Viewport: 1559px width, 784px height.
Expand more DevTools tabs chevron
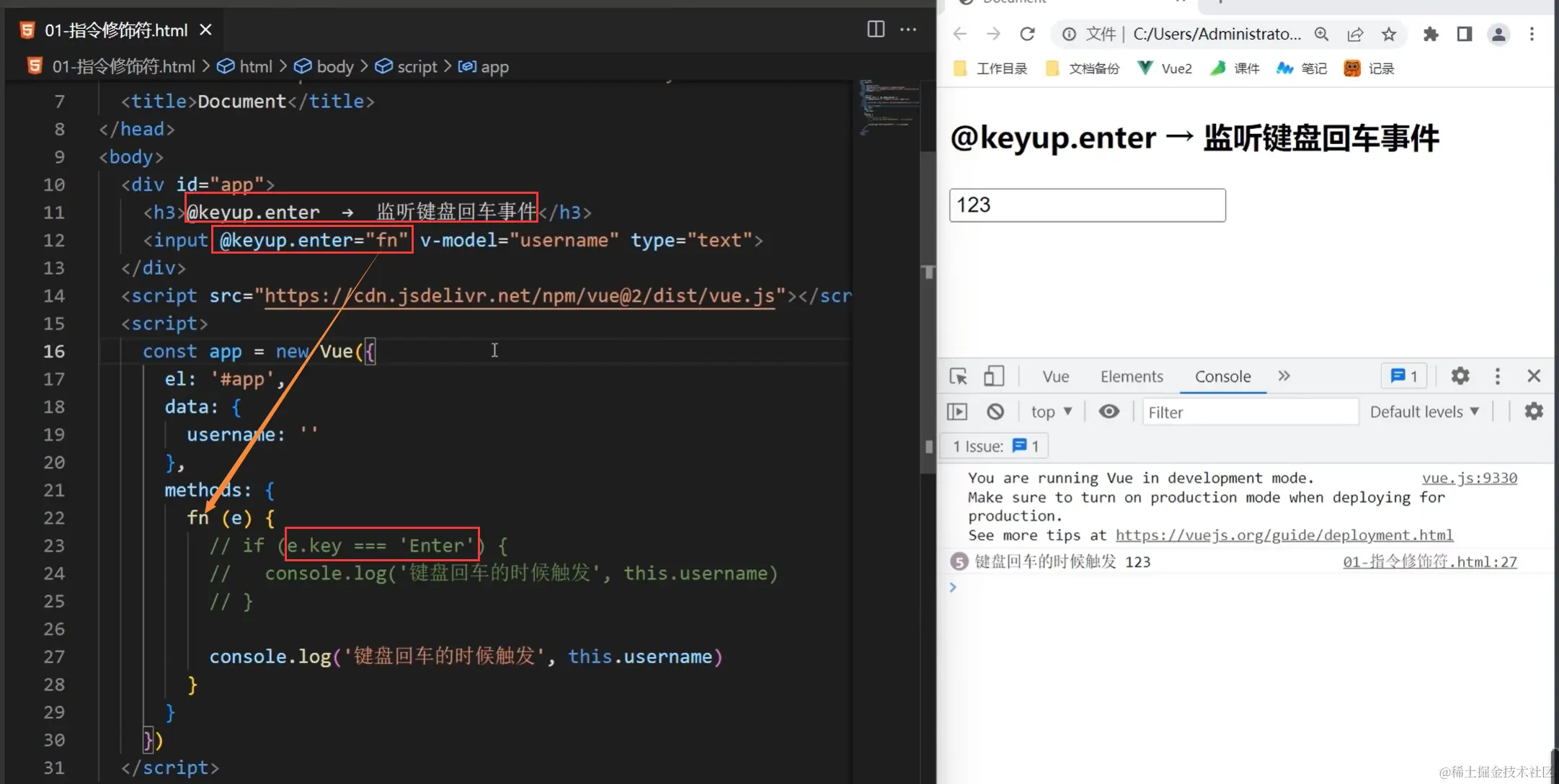[x=1284, y=376]
